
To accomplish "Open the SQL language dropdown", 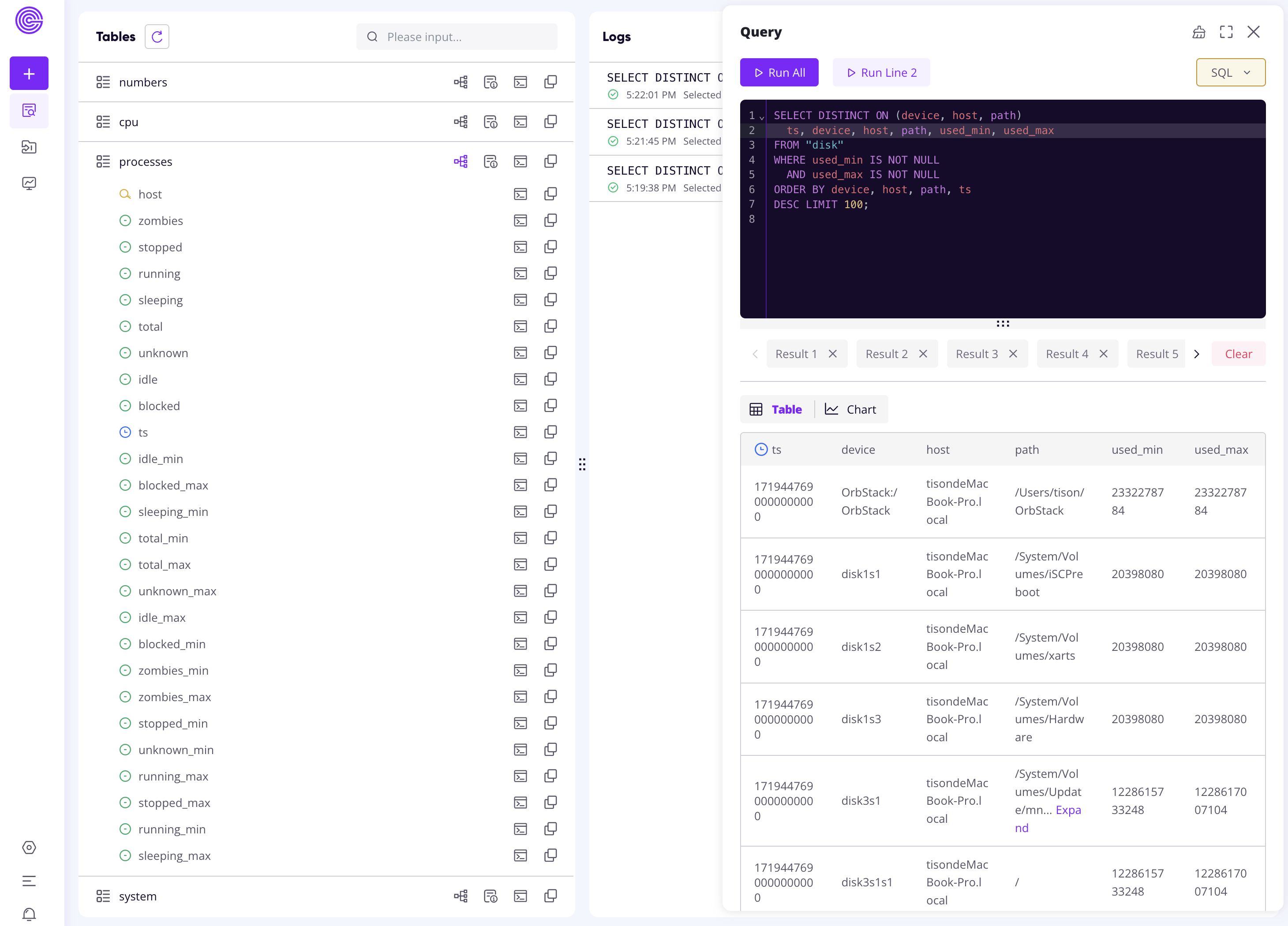I will tap(1230, 72).
